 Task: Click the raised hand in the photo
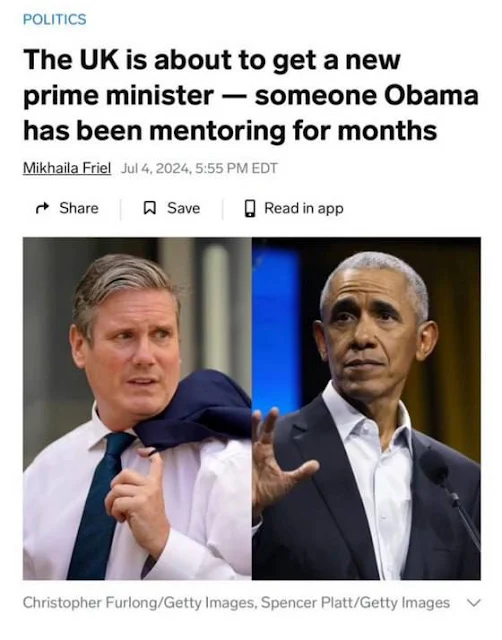point(278,461)
